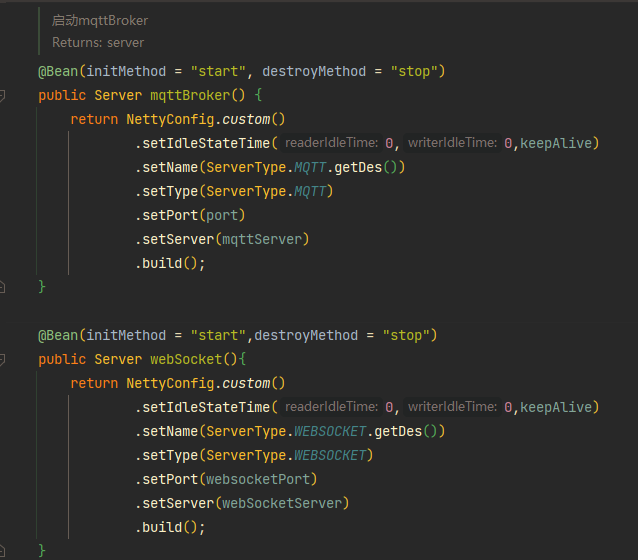Click the fold-end marker beside mqttBroker's closing brace
The width and height of the screenshot is (638, 560).
(2, 287)
